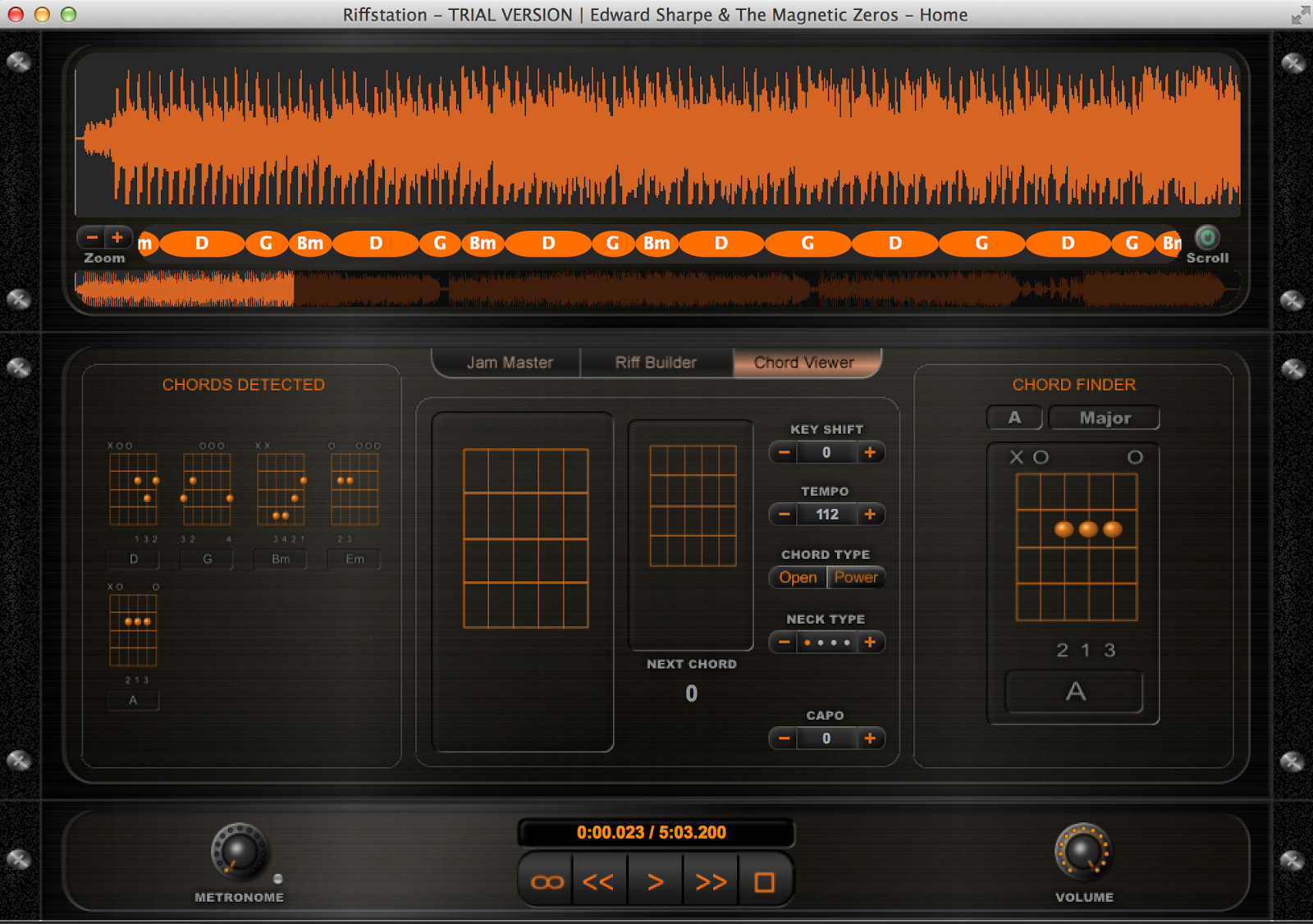The height and width of the screenshot is (924, 1313).
Task: Increase Key Shift value
Action: 870,452
